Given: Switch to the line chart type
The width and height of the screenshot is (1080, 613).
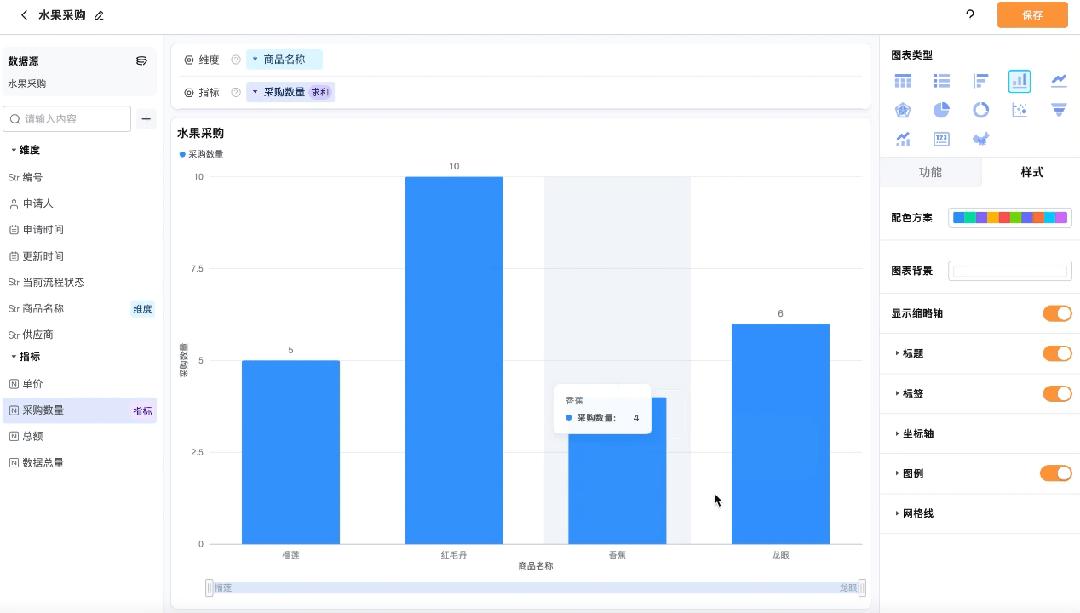Looking at the screenshot, I should [x=1058, y=80].
